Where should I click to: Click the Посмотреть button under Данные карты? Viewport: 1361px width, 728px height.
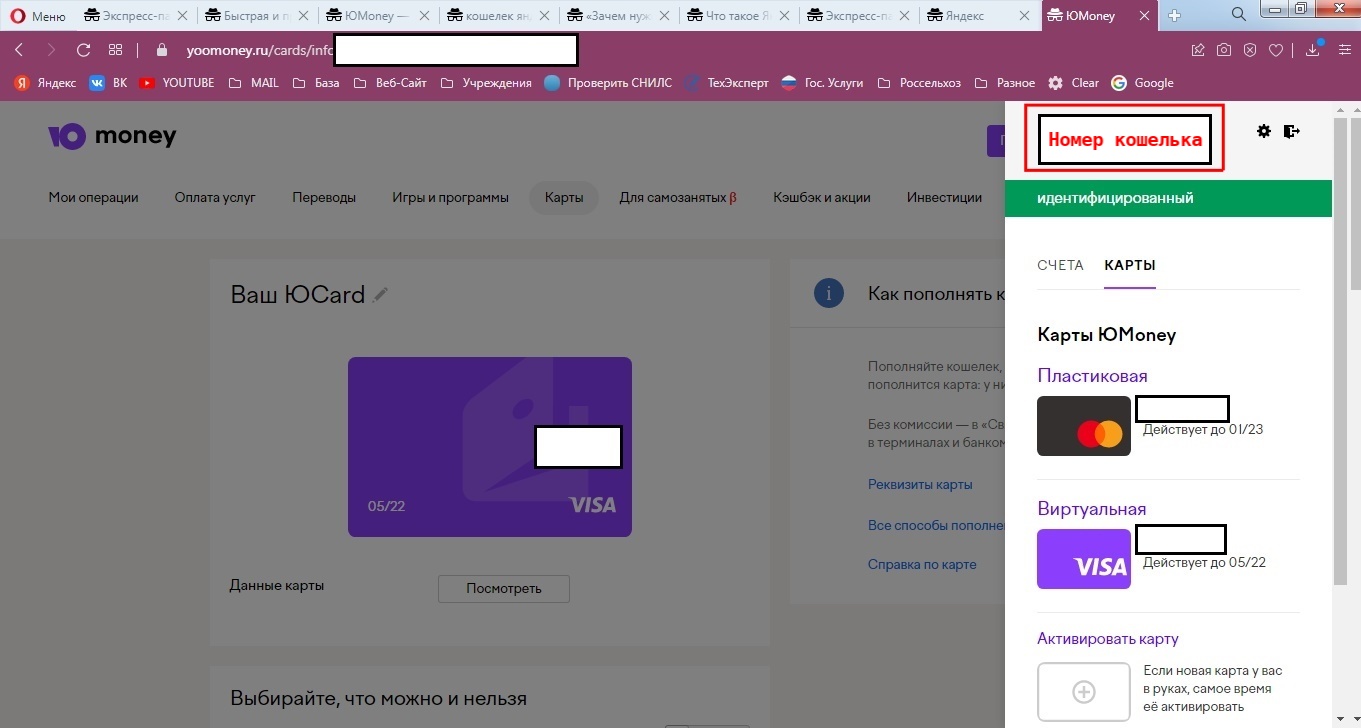coord(503,588)
